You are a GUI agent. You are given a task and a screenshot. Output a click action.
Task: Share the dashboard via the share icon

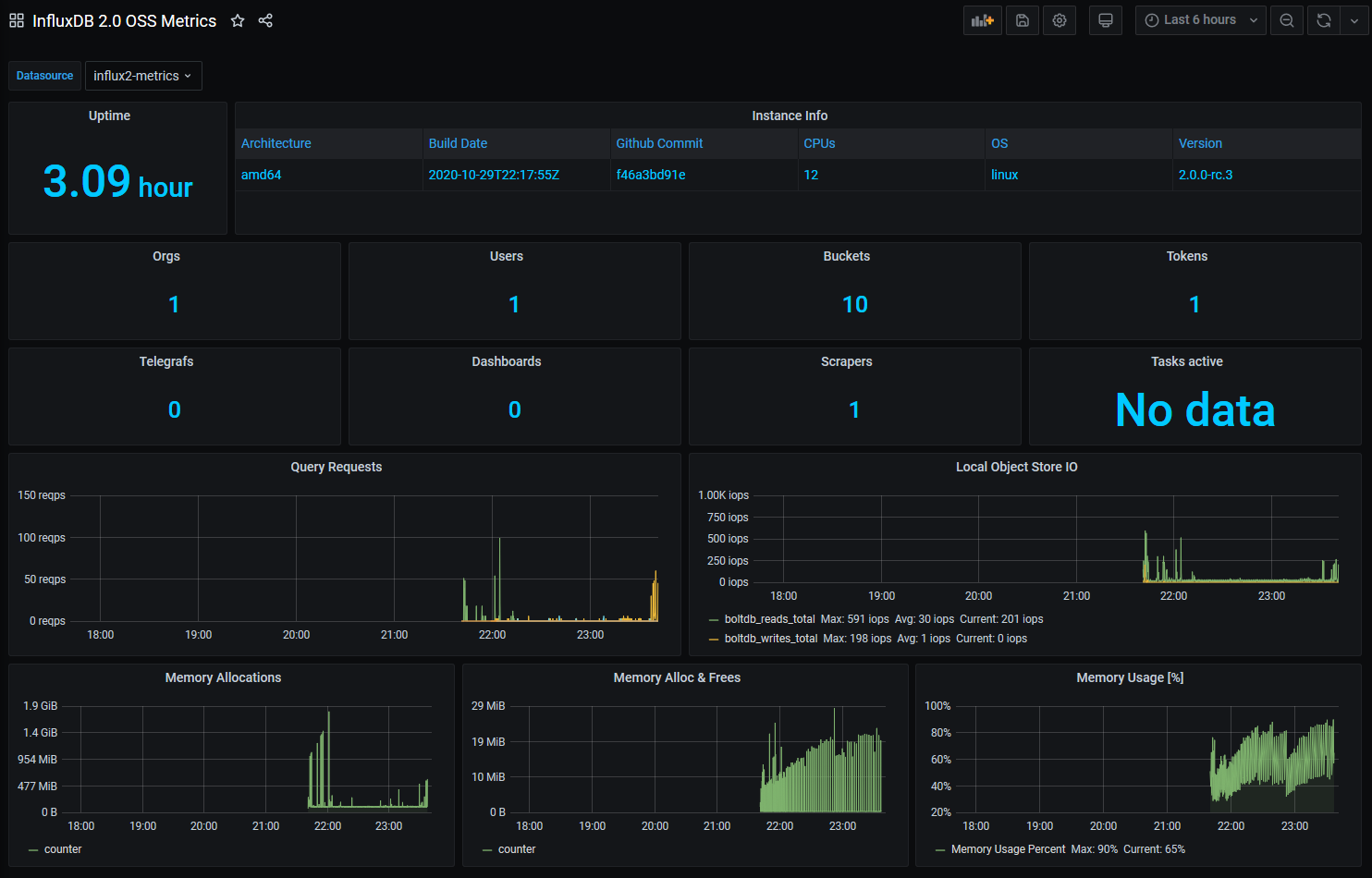pos(265,20)
